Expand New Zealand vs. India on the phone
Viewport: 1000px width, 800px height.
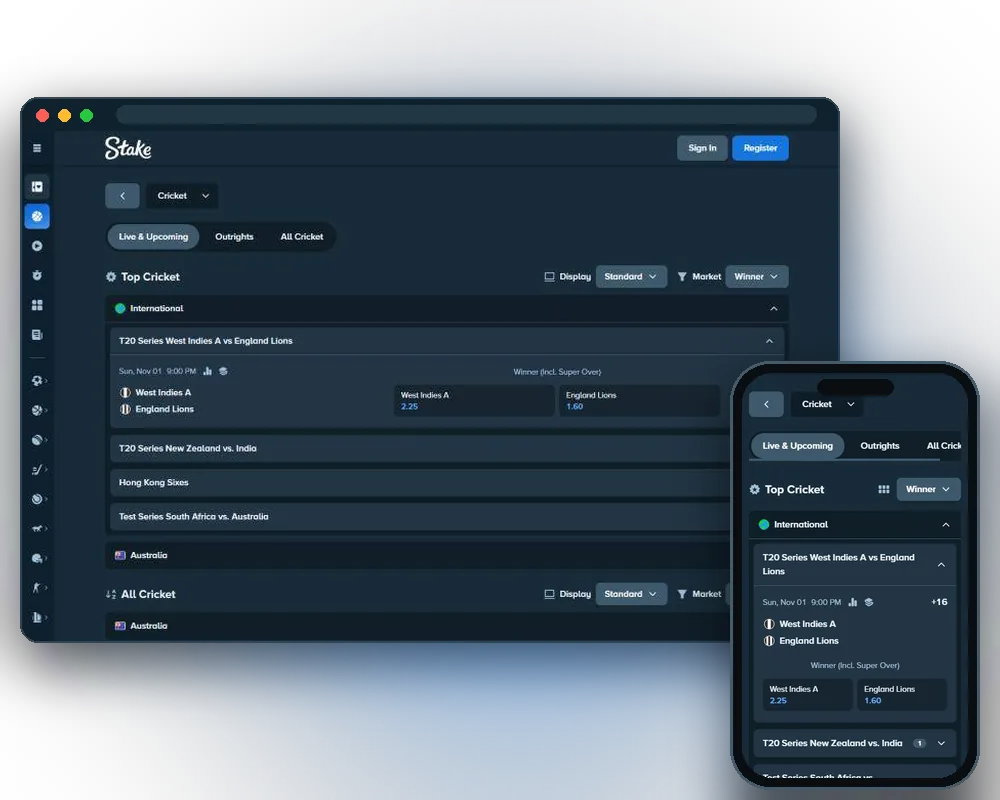941,743
